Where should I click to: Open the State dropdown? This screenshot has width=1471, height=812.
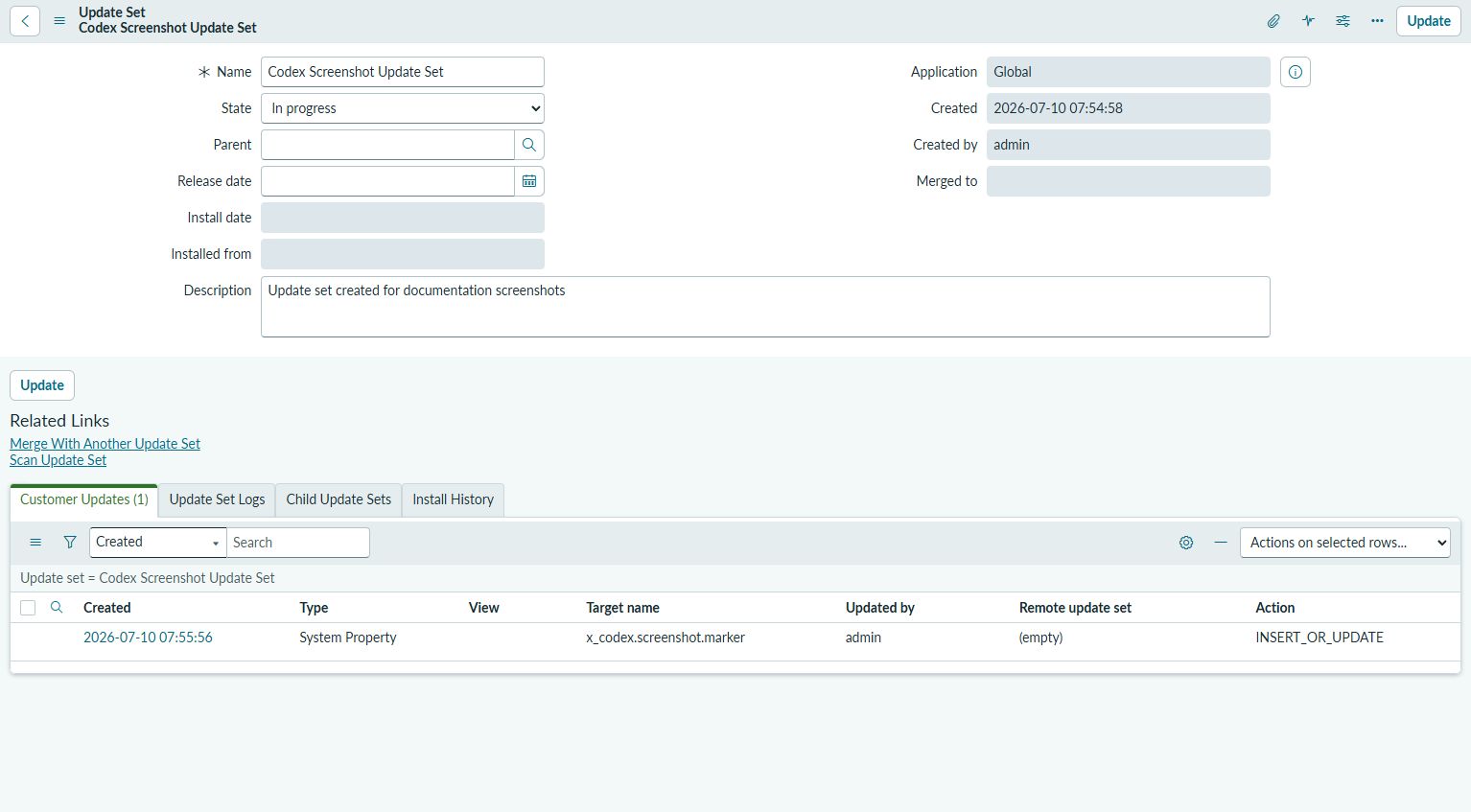[403, 108]
